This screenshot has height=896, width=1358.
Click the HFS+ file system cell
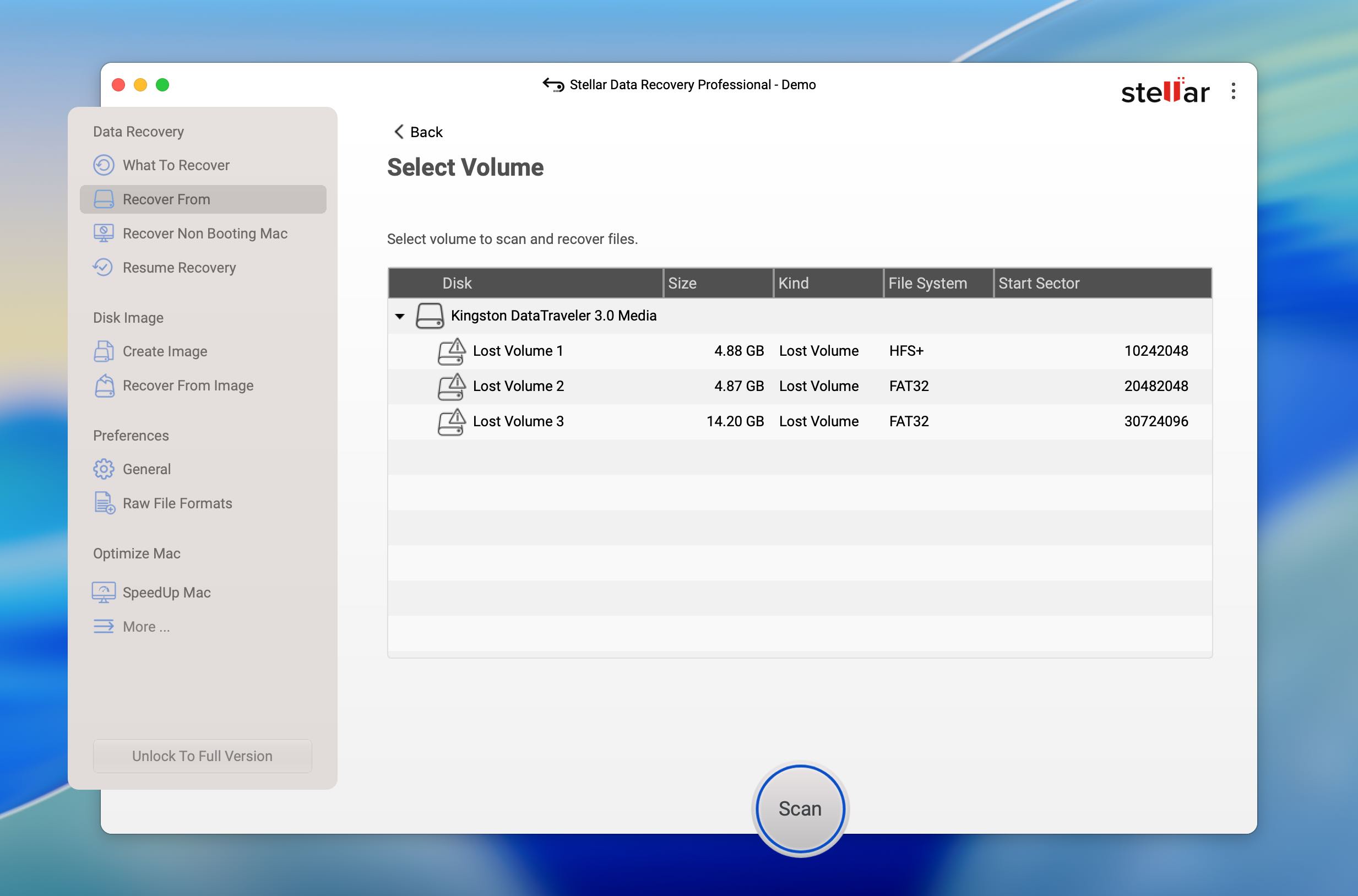[906, 351]
